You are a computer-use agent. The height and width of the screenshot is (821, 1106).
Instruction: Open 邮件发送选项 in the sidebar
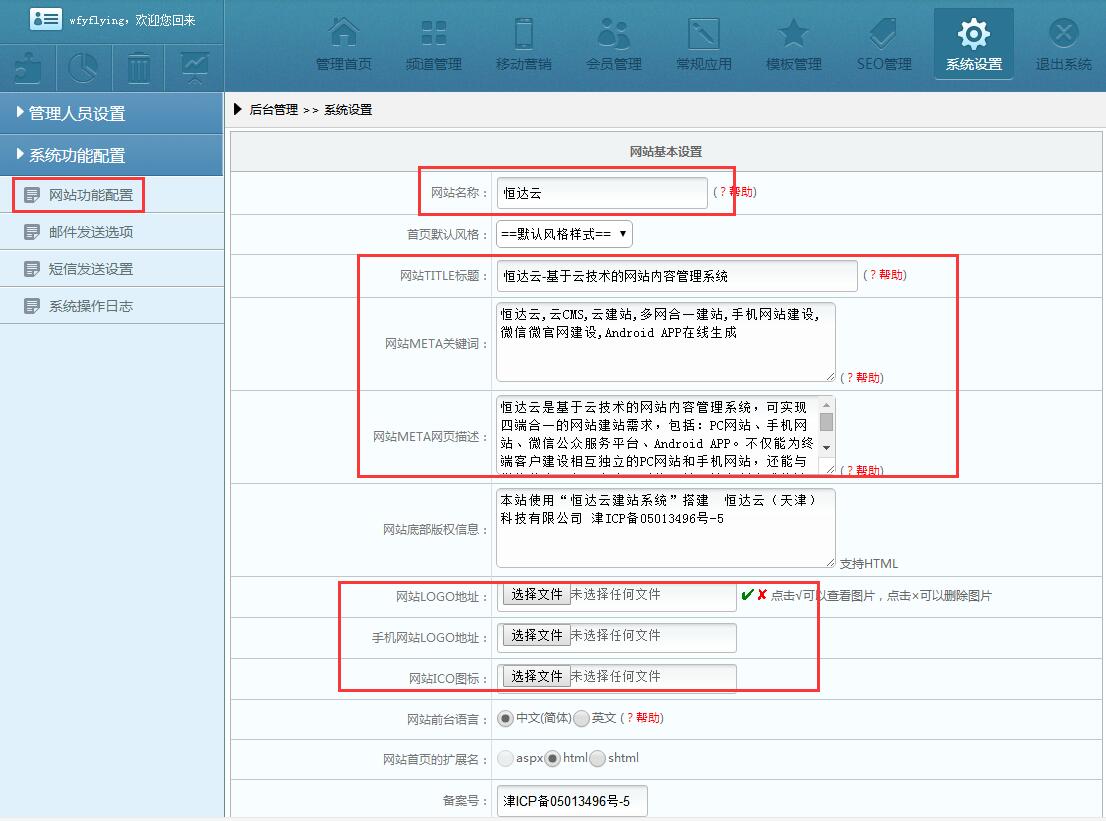click(x=90, y=232)
